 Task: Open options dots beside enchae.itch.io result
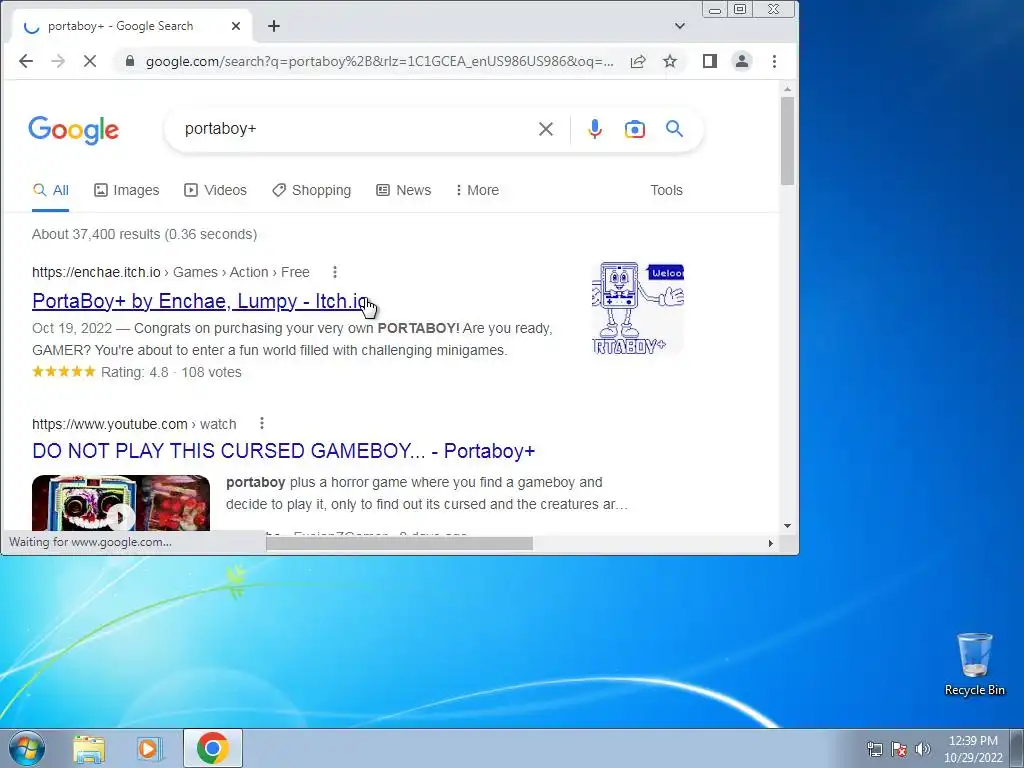tap(335, 272)
